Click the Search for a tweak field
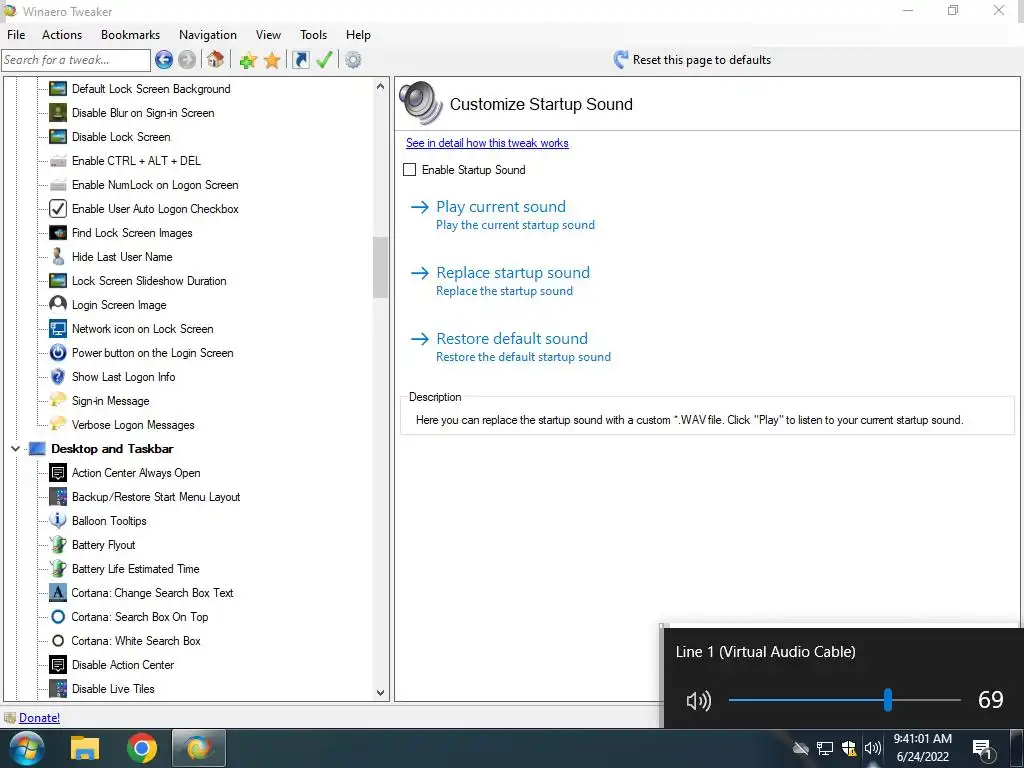 [x=76, y=60]
